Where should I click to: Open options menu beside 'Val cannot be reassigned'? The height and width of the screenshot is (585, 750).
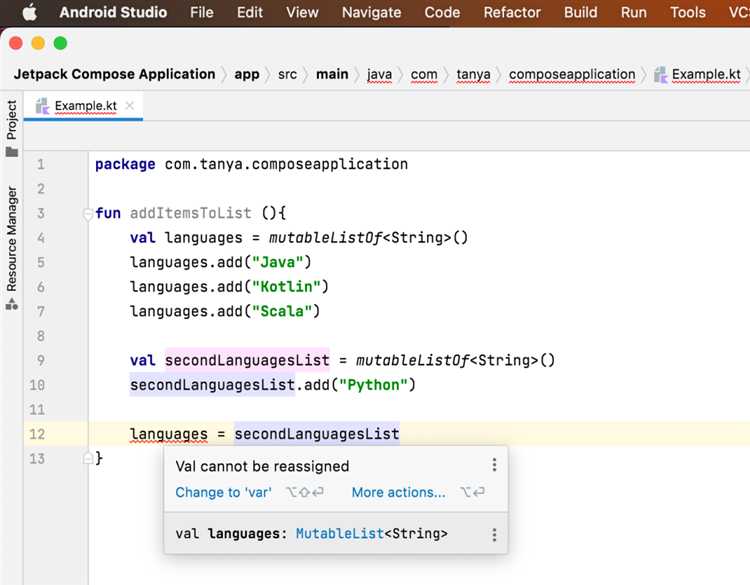(x=494, y=465)
